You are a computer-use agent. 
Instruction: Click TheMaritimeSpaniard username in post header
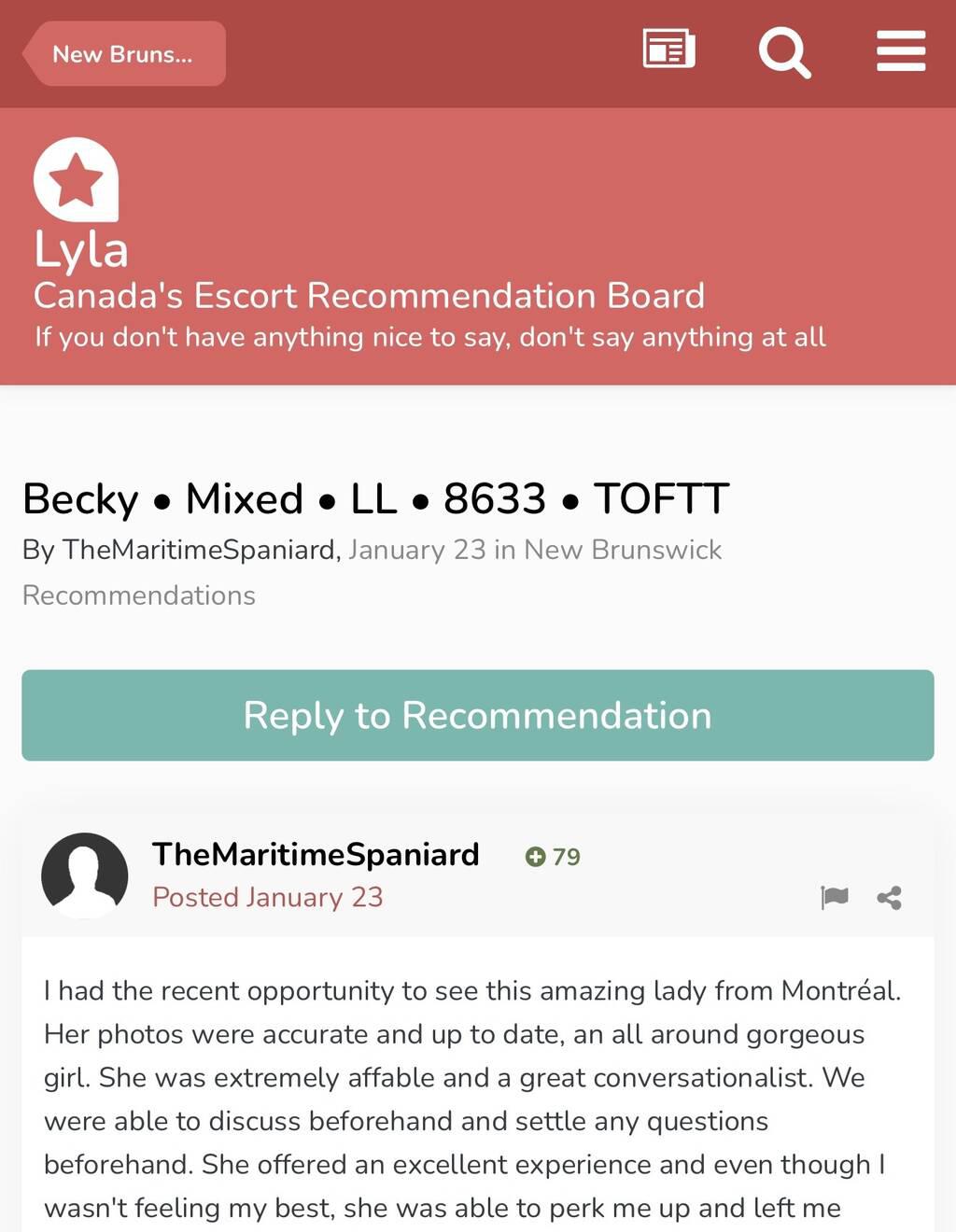(x=316, y=854)
